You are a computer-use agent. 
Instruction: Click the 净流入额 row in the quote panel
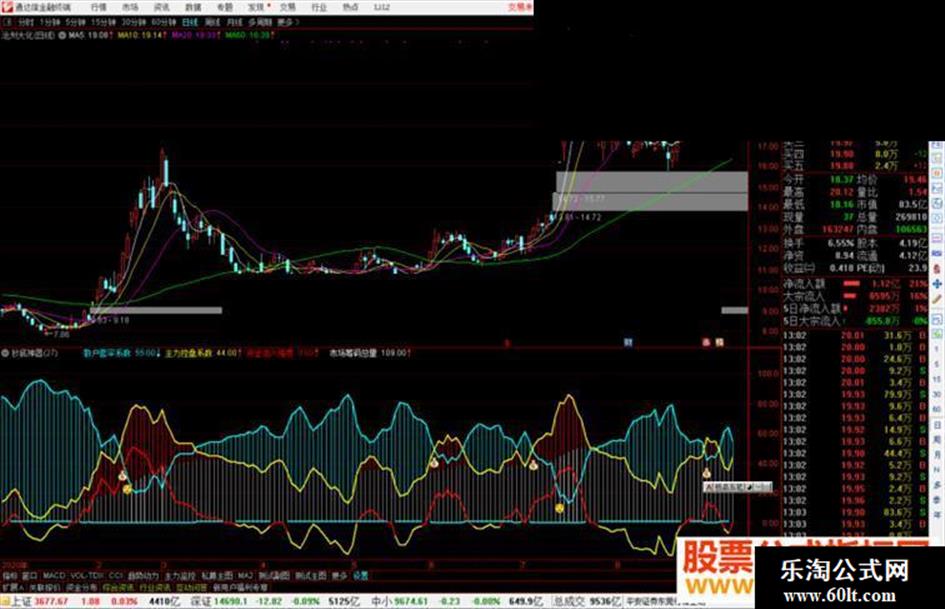click(x=855, y=283)
